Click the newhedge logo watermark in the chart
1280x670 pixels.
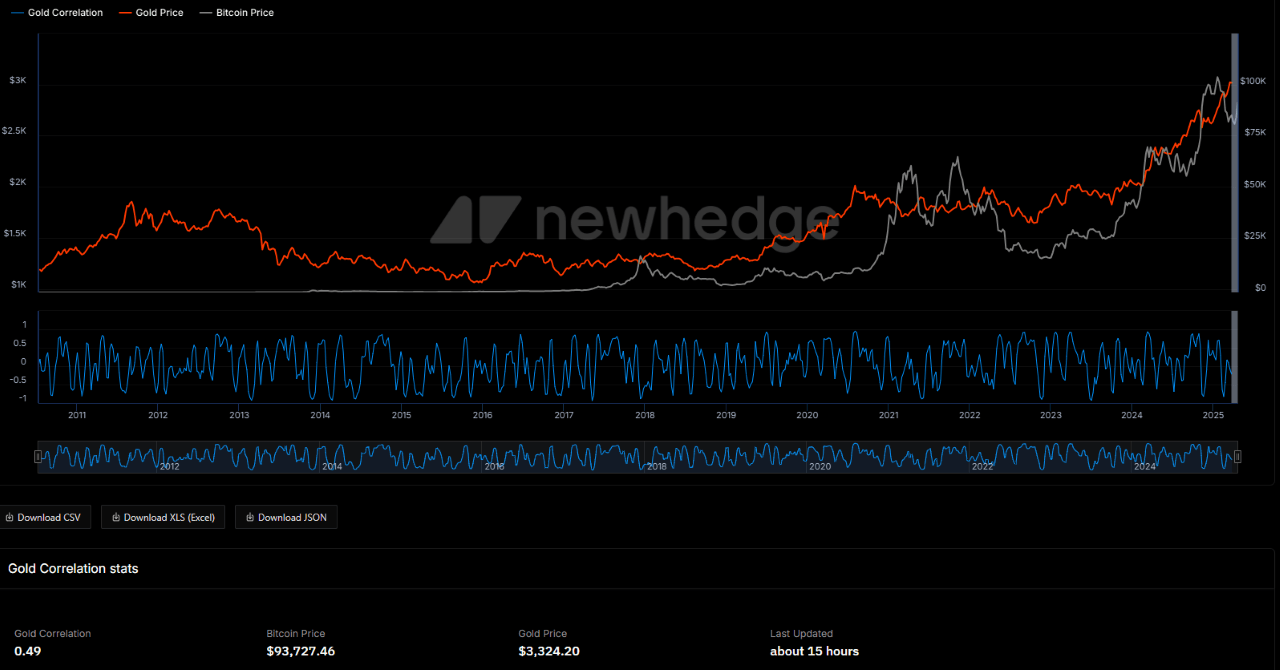(x=635, y=219)
